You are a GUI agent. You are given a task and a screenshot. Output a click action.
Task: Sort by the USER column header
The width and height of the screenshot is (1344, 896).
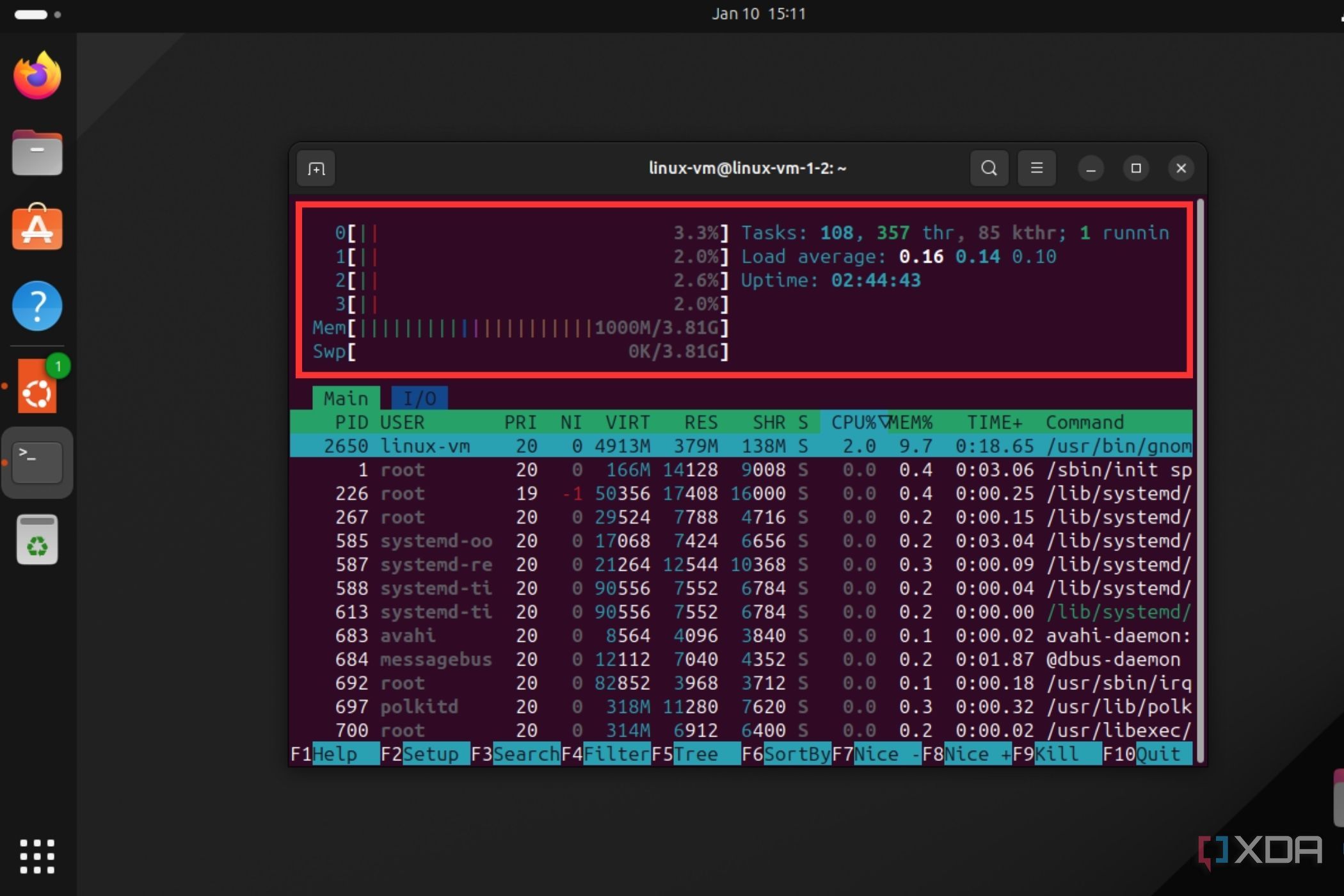tap(402, 422)
